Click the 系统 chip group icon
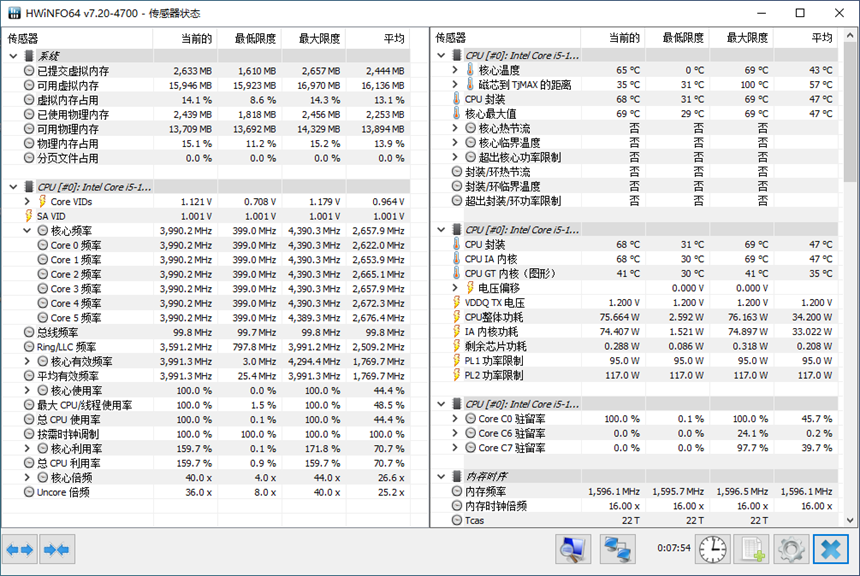This screenshot has height=576, width=860. [29, 56]
